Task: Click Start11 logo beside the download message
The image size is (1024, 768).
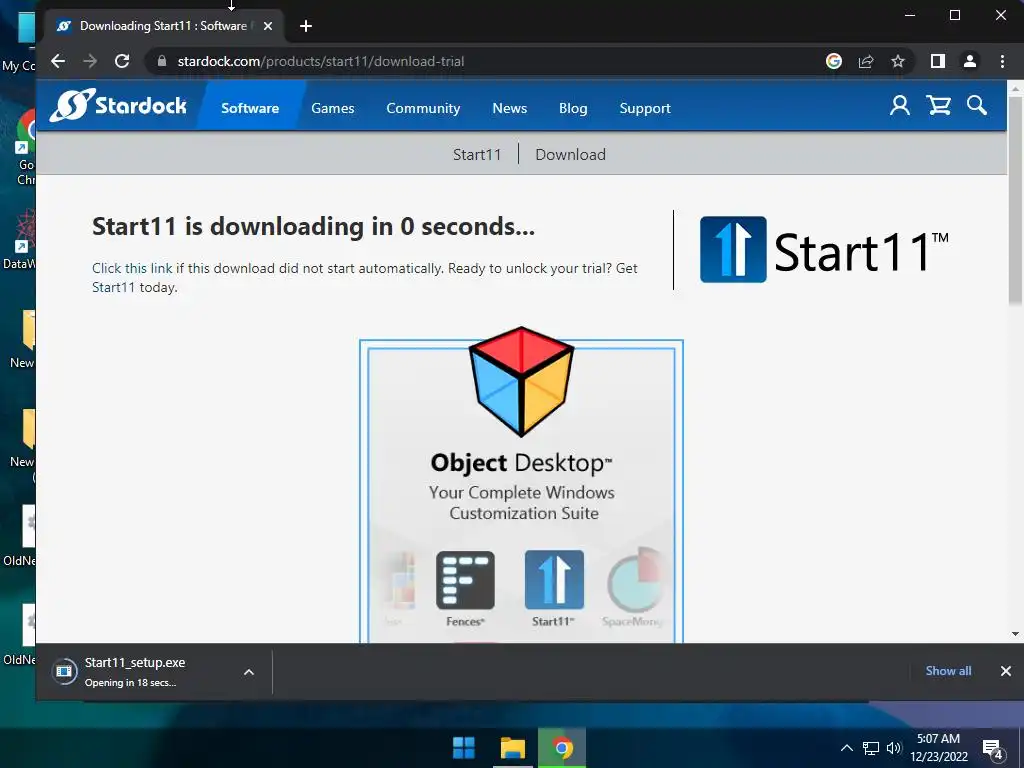Action: click(824, 249)
